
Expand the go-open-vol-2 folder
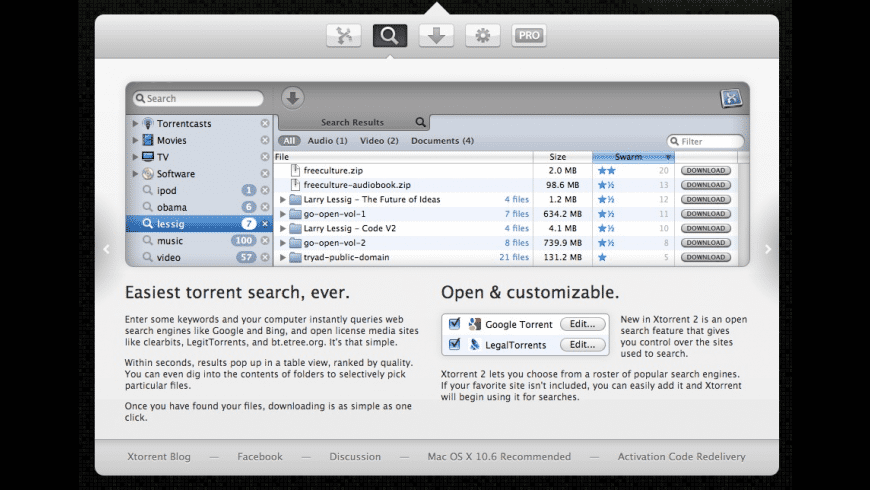(x=282, y=243)
